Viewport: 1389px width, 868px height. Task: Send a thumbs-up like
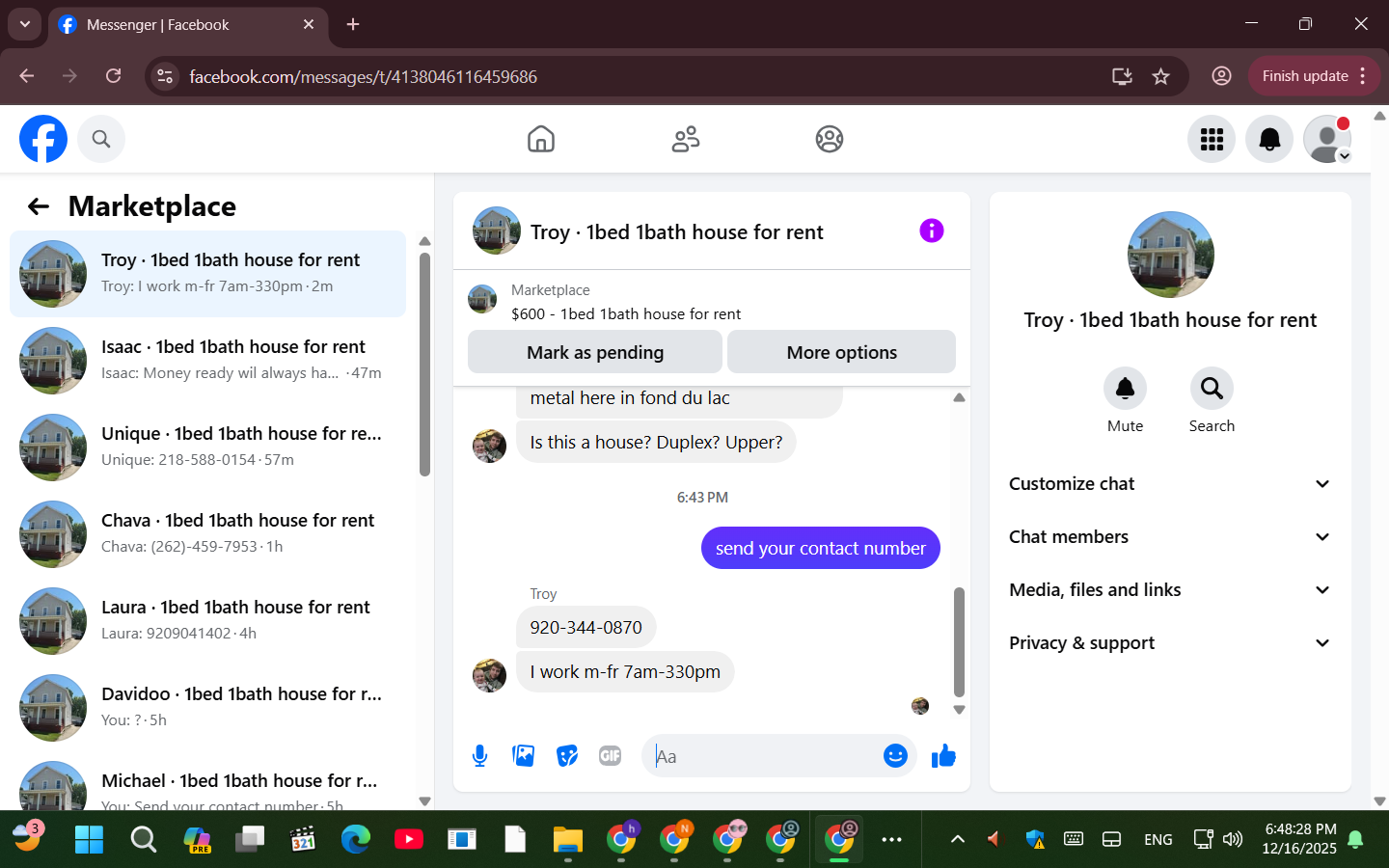[943, 756]
